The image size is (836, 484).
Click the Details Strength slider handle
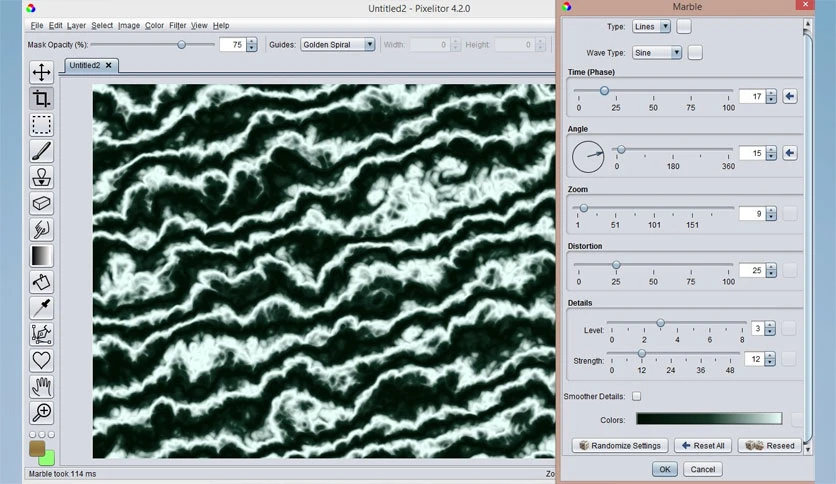(x=642, y=353)
